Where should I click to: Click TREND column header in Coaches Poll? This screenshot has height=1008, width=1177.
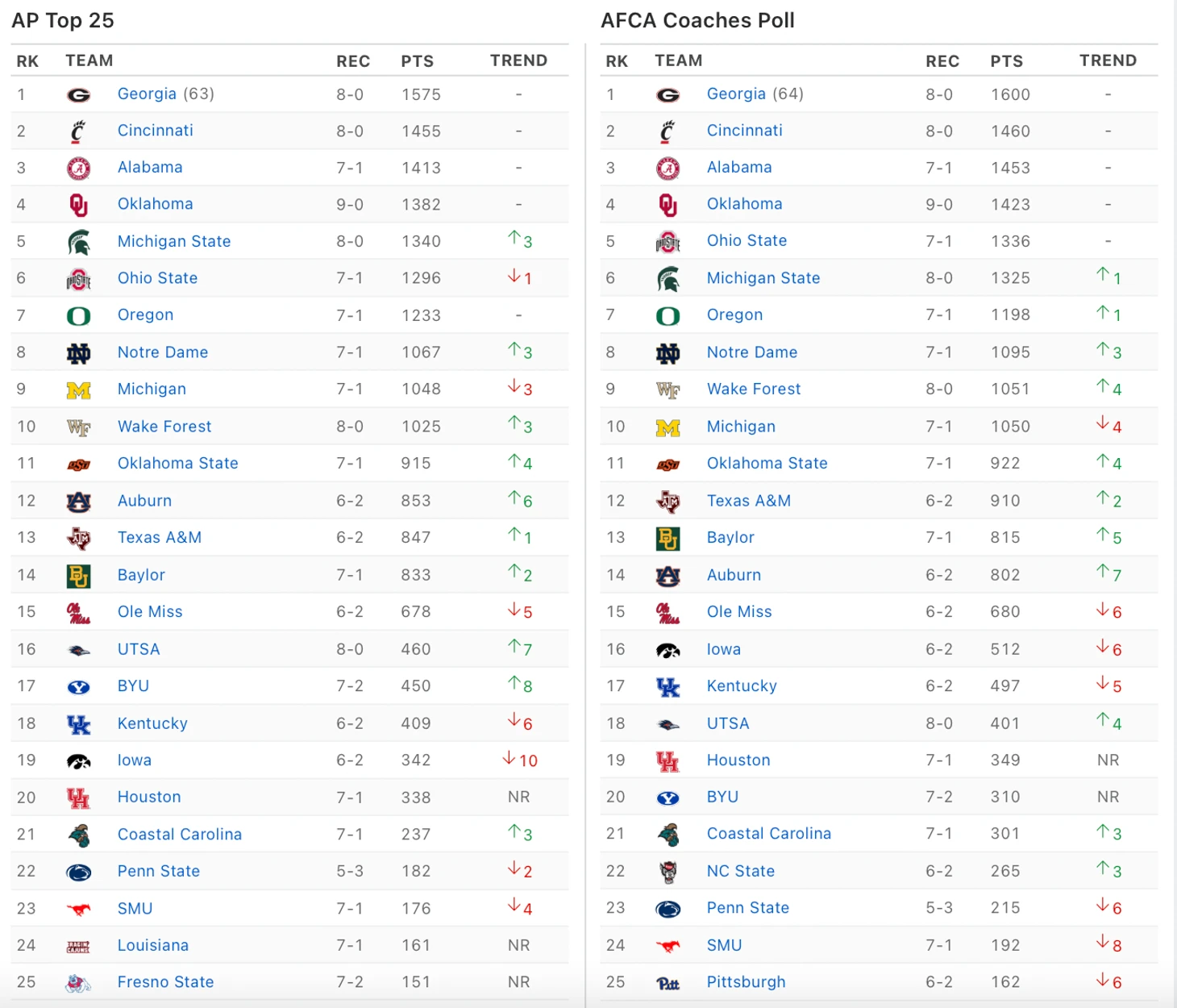1108,60
